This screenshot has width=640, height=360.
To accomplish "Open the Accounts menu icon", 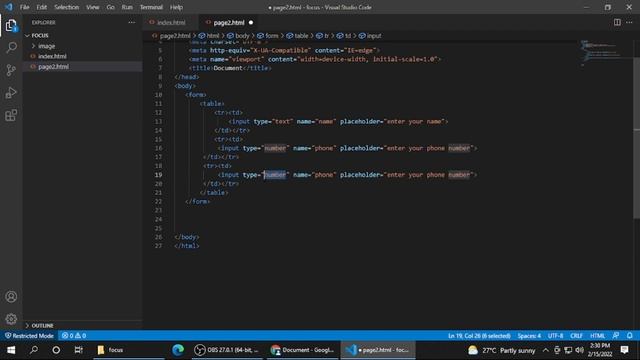I will pos(11,297).
